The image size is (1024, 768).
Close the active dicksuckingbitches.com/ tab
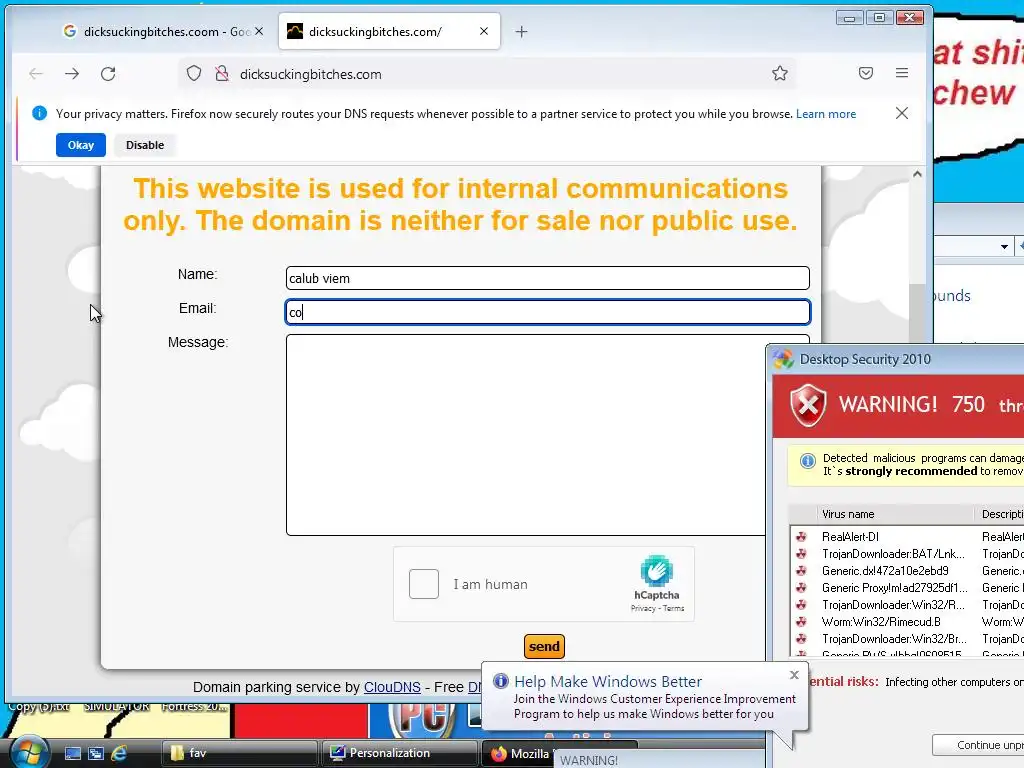tap(484, 31)
